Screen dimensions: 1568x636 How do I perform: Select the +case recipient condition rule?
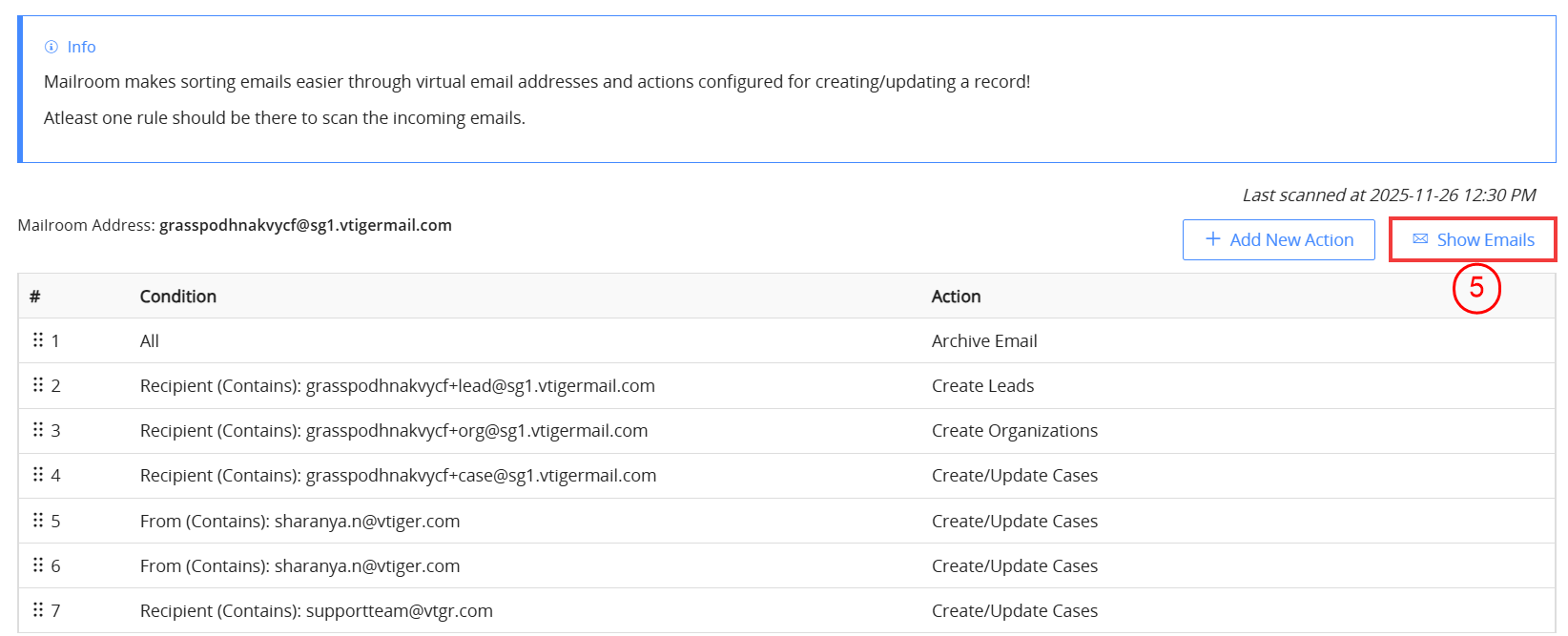(398, 475)
